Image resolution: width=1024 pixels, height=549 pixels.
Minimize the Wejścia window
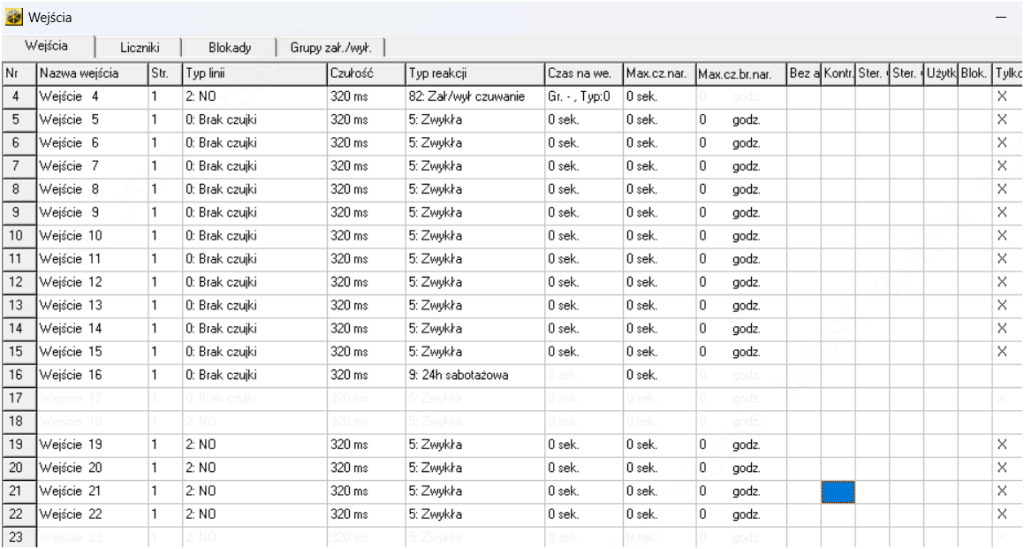(1000, 18)
